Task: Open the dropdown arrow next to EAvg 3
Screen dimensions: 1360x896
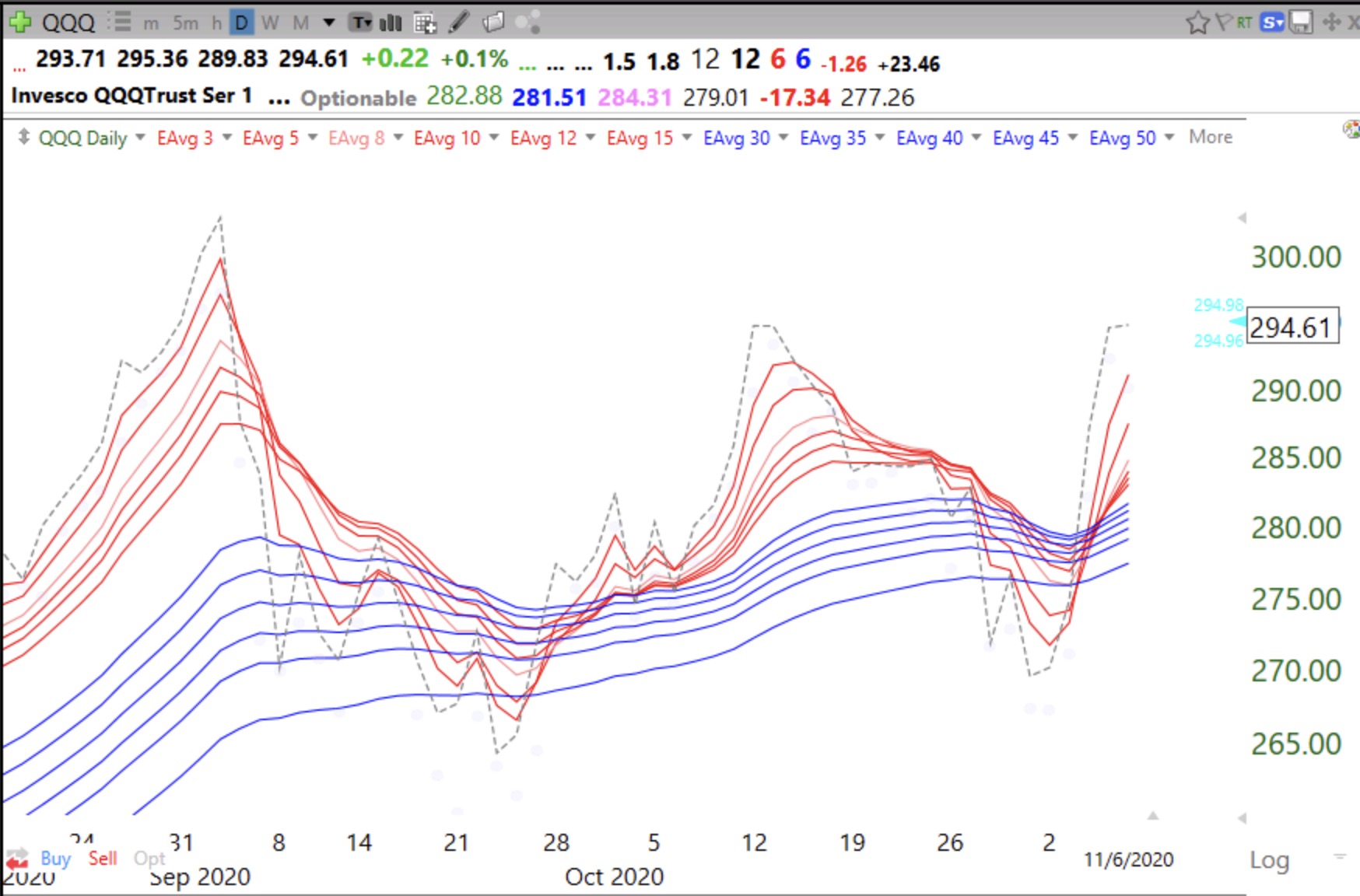Action: [227, 138]
